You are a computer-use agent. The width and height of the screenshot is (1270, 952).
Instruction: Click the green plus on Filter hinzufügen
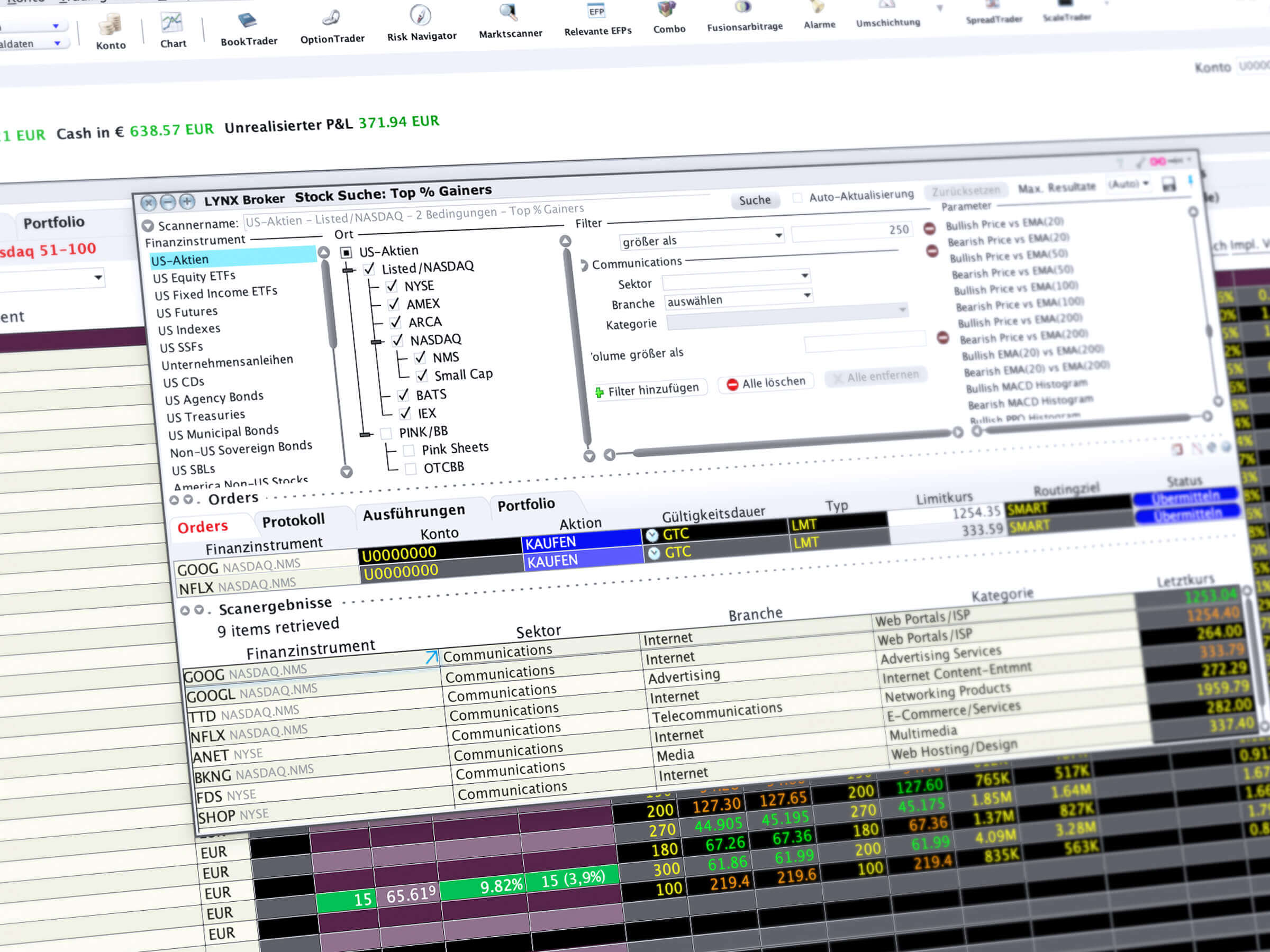(x=600, y=392)
